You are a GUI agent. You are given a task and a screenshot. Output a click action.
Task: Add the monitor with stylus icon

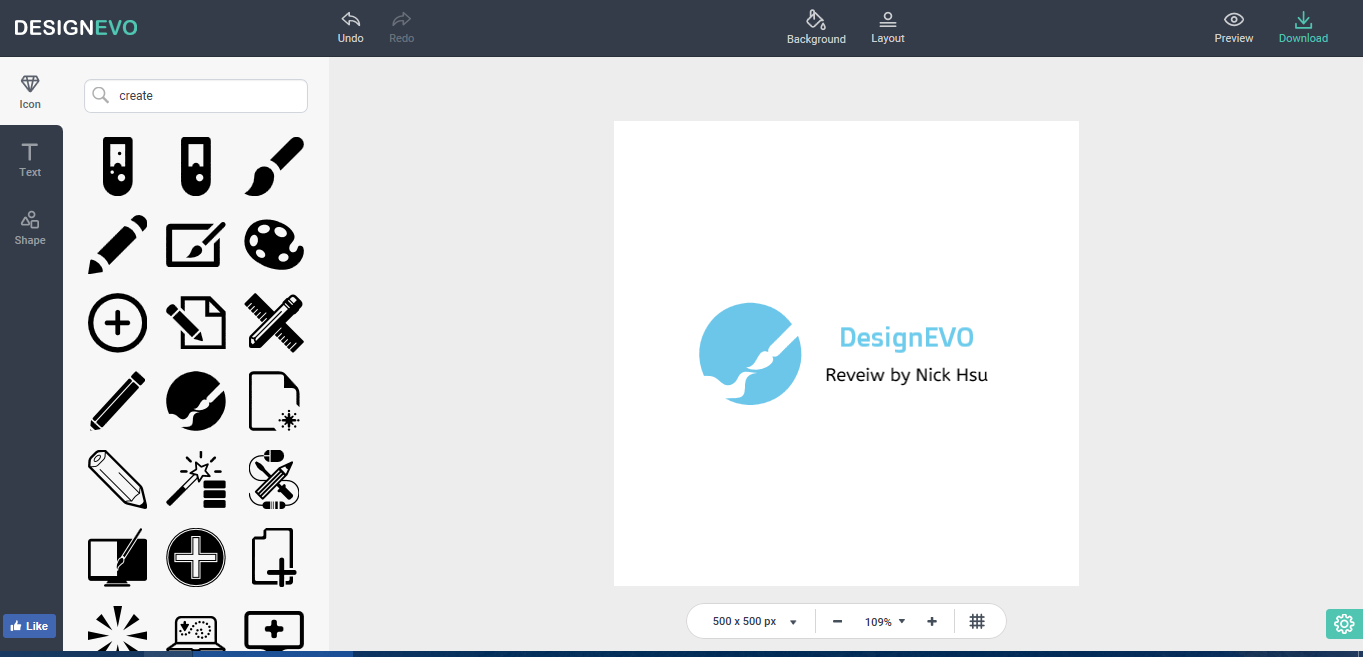click(118, 557)
